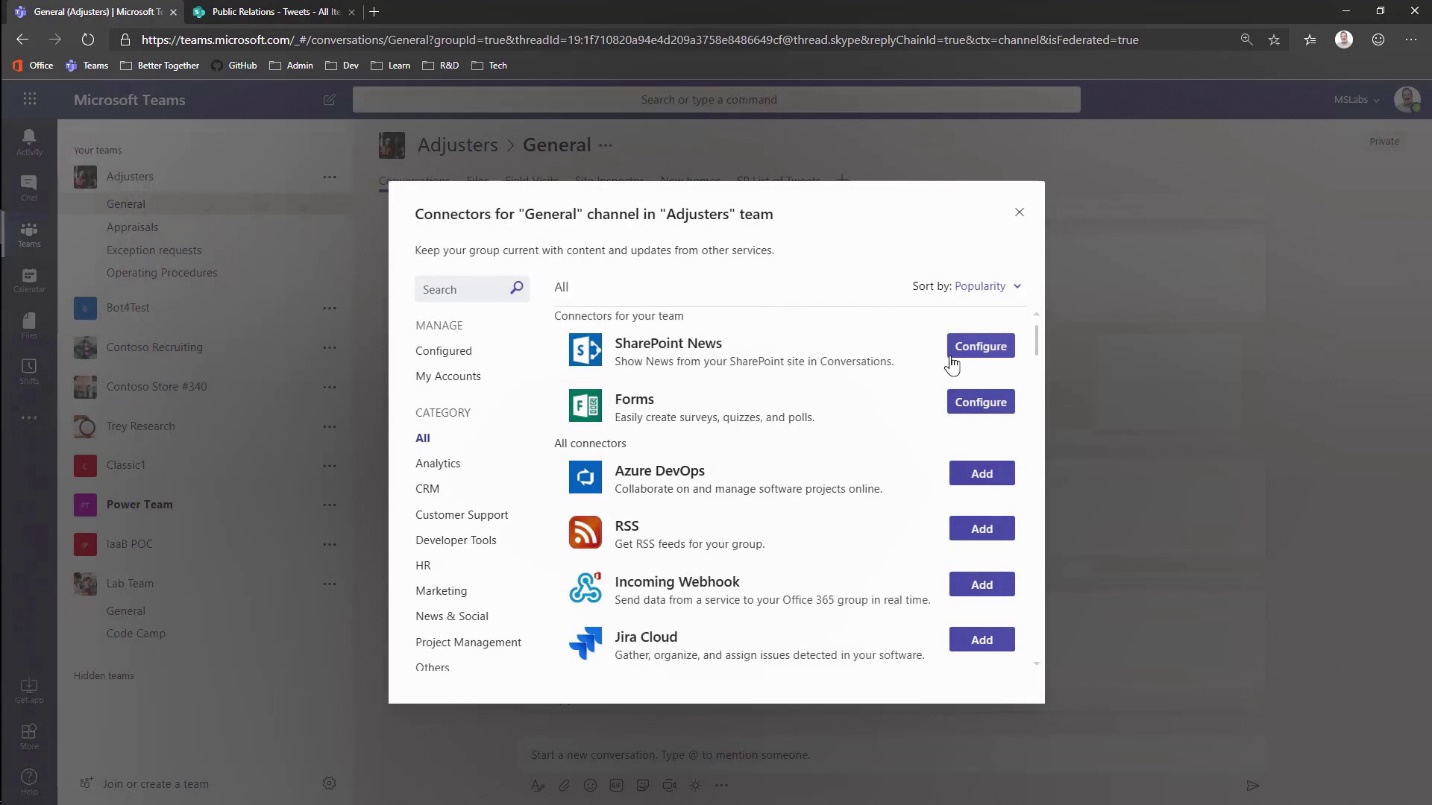Configure the Forms connector
The image size is (1432, 805).
981,402
